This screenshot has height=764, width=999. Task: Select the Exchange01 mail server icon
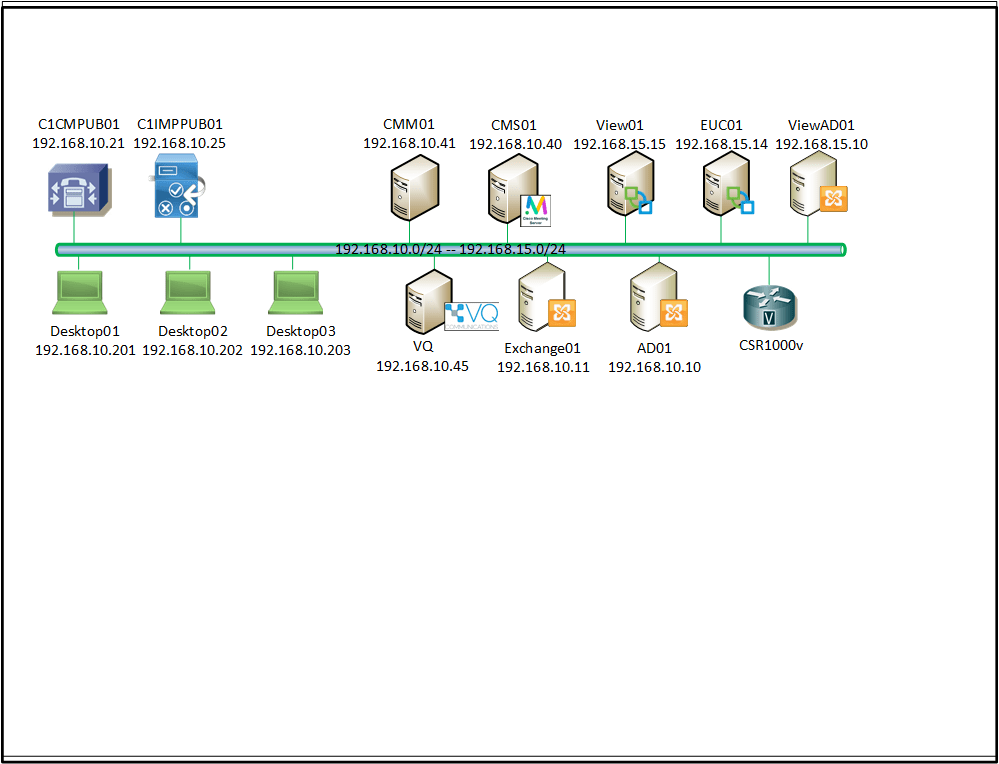[540, 298]
